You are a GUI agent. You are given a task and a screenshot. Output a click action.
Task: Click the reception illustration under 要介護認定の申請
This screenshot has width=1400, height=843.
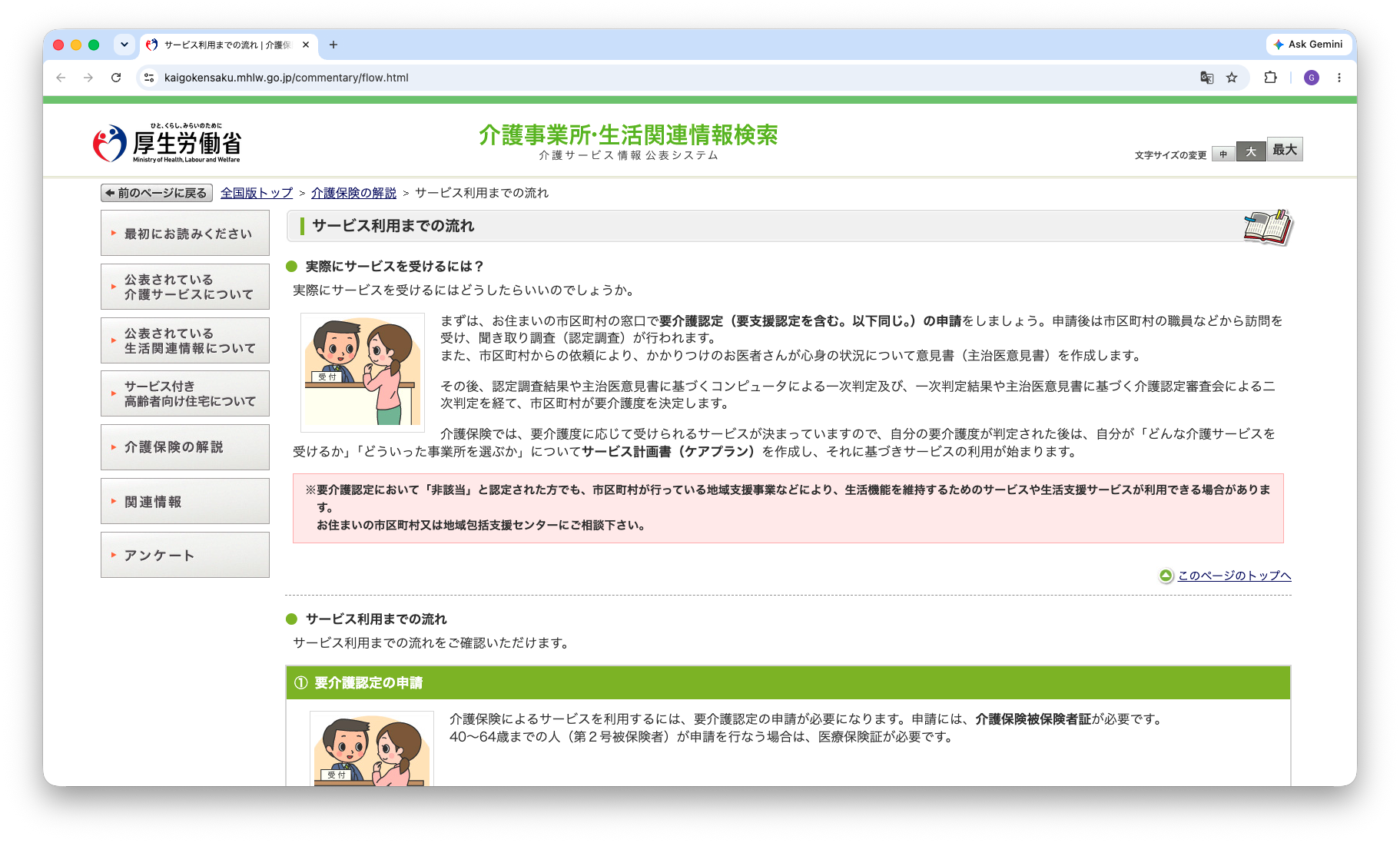(x=372, y=749)
